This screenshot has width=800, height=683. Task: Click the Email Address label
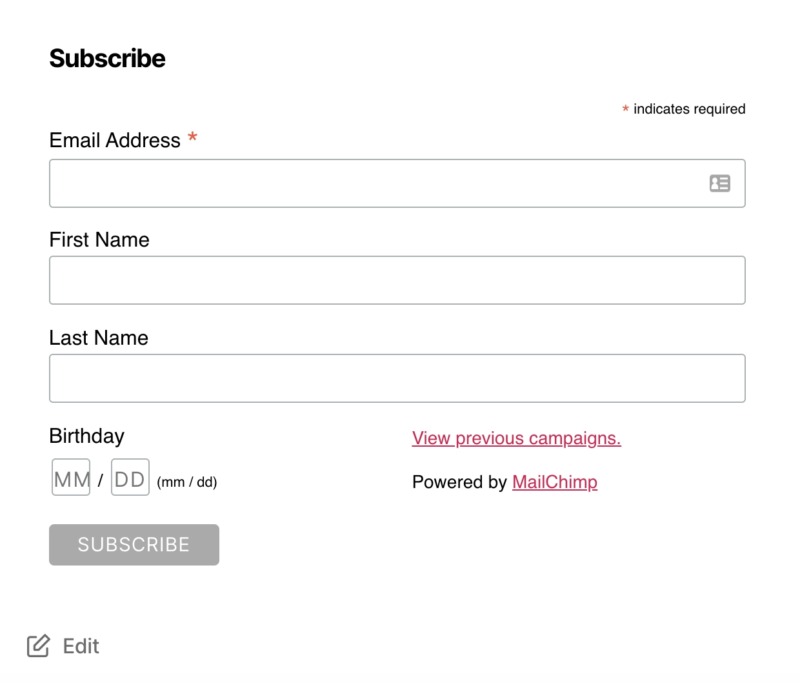[115, 141]
